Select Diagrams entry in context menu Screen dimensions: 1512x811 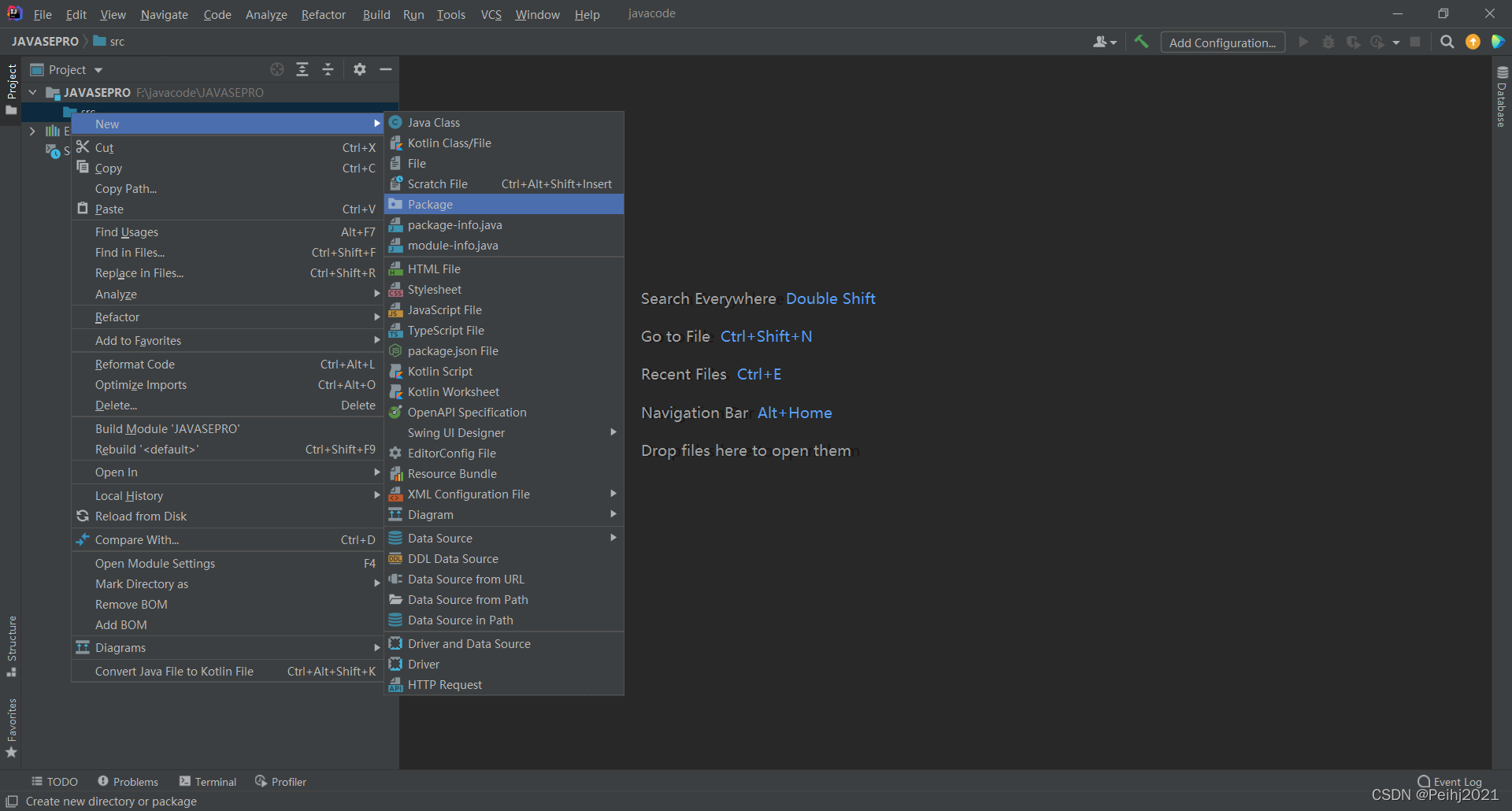point(227,648)
